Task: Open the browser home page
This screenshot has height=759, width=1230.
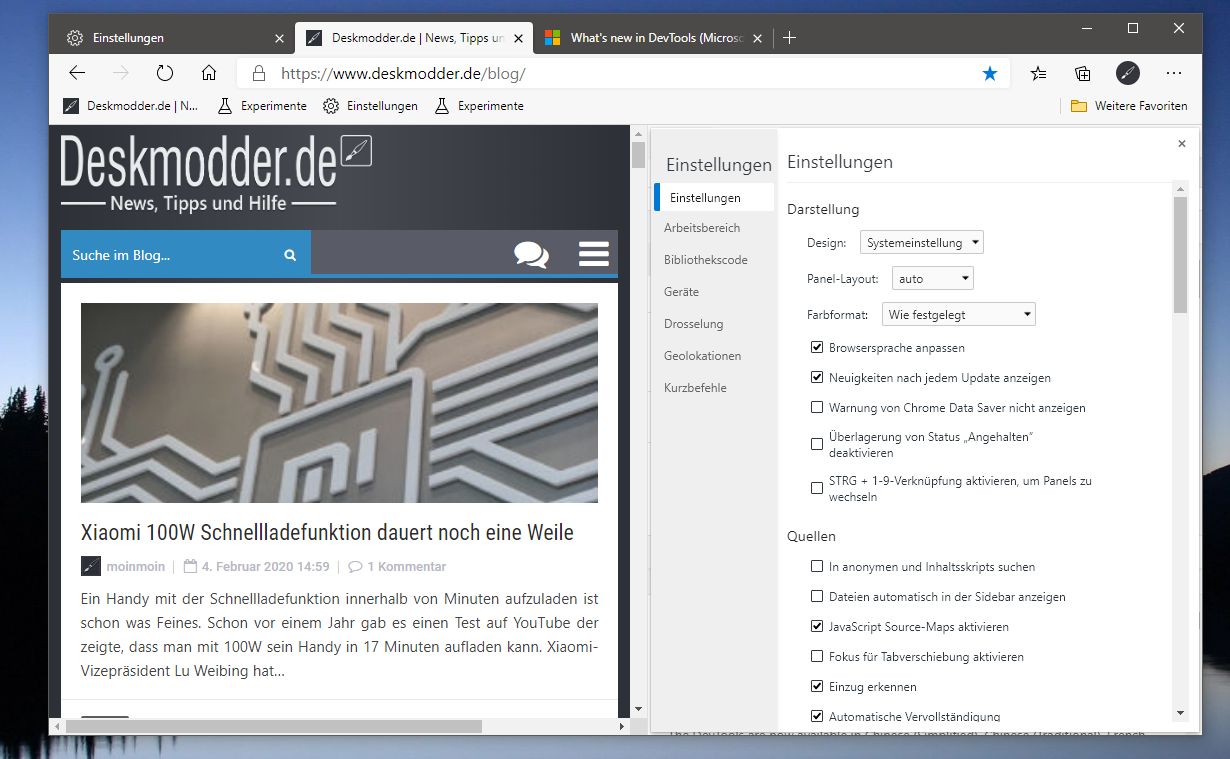Action: [x=209, y=73]
